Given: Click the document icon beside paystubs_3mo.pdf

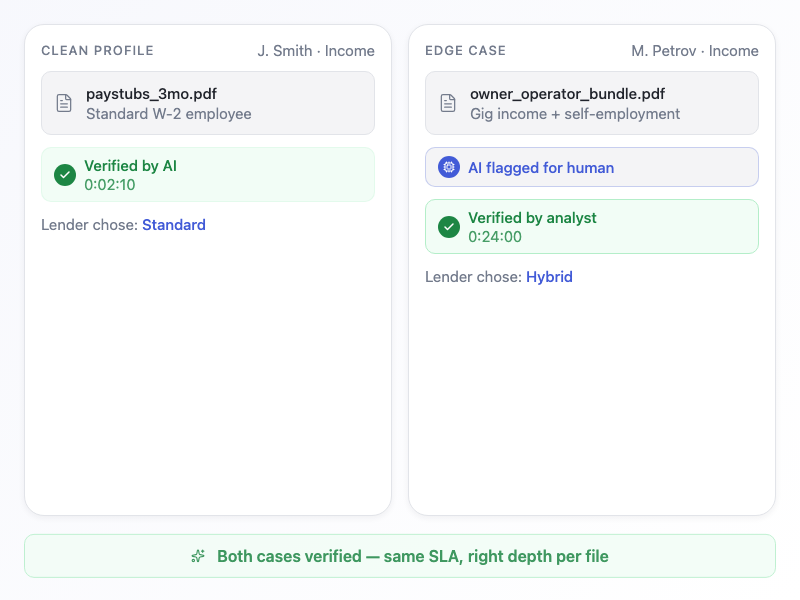Looking at the screenshot, I should click(x=64, y=103).
